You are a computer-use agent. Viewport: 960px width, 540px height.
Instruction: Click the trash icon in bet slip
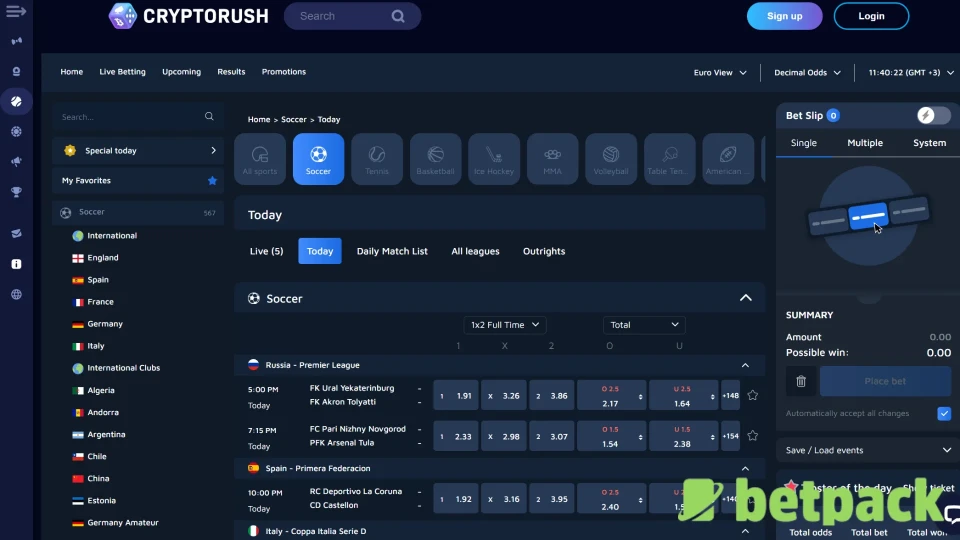(x=801, y=381)
